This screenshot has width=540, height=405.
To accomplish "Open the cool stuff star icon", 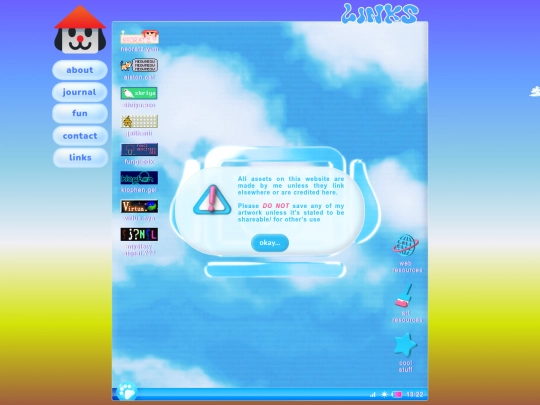I will [x=405, y=345].
